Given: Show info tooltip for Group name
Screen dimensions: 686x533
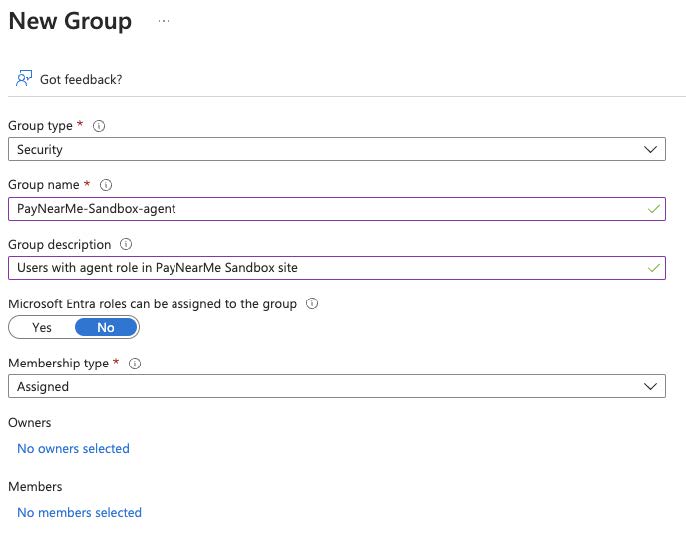Looking at the screenshot, I should click(x=106, y=185).
